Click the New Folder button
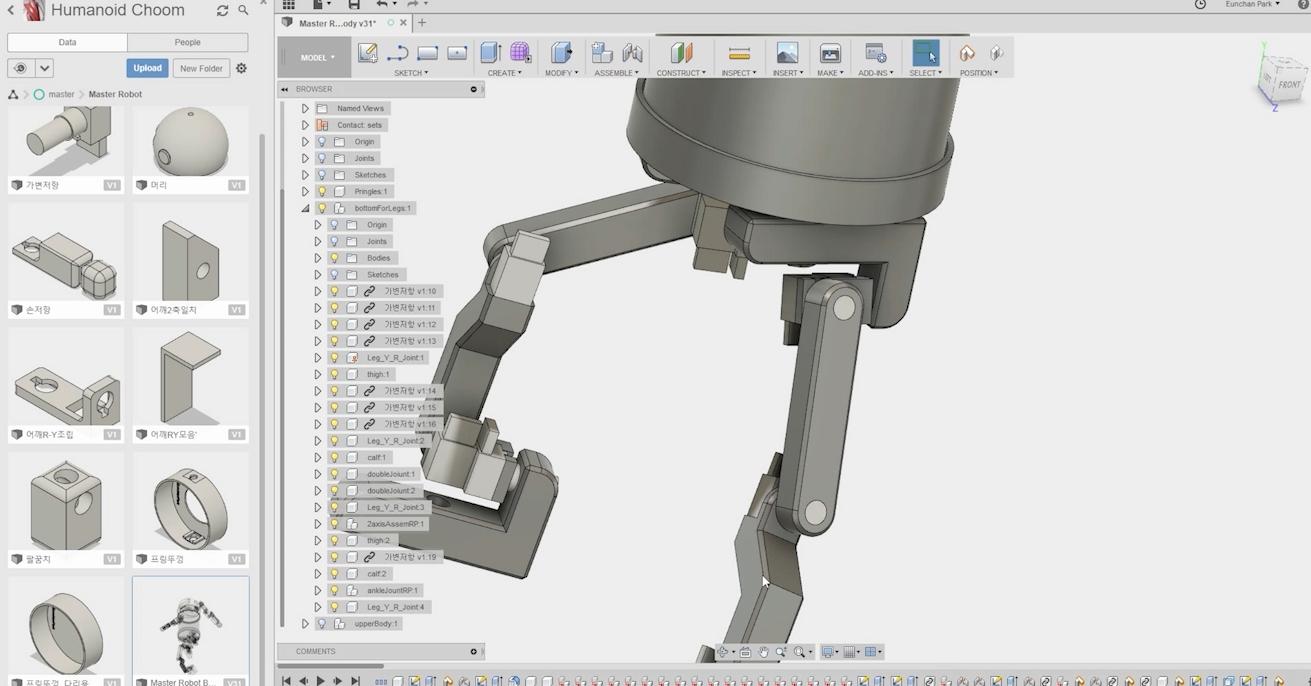This screenshot has width=1311, height=686. coord(201,68)
